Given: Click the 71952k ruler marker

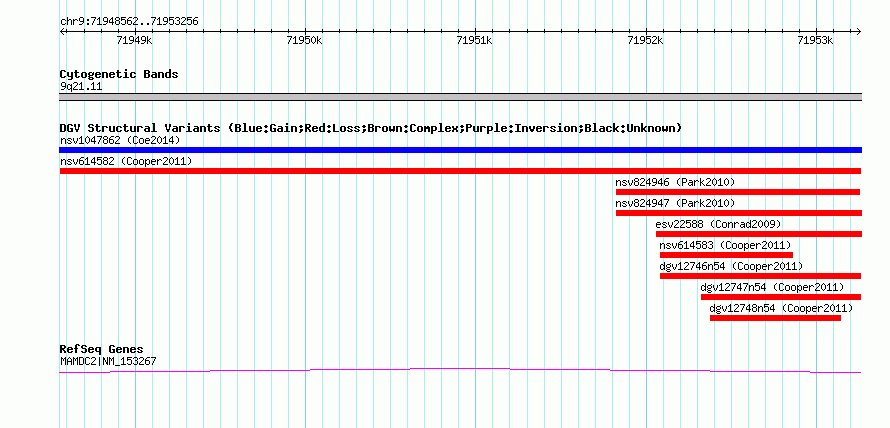Looking at the screenshot, I should point(645,40).
